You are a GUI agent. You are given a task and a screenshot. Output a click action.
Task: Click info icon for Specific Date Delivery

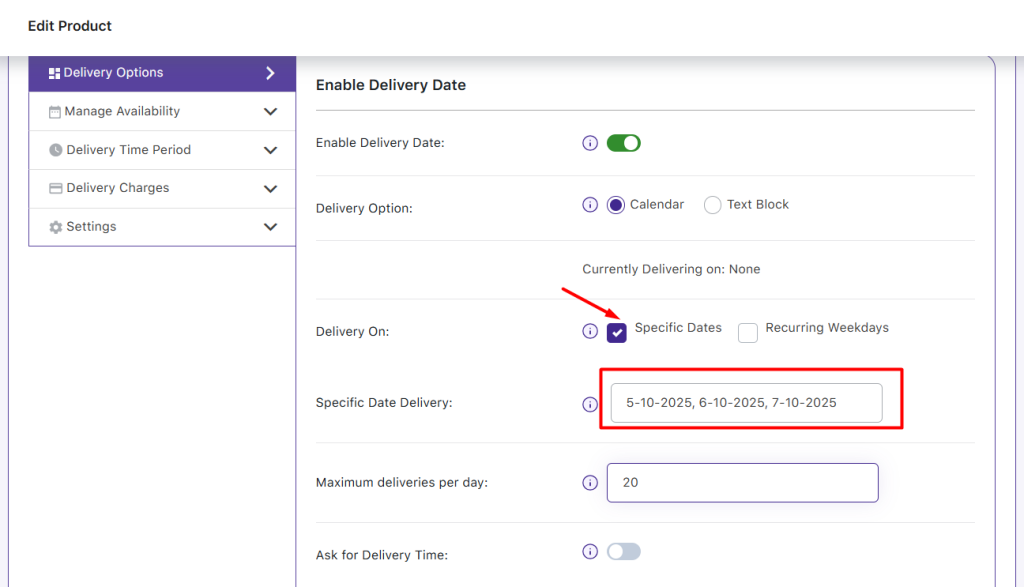pyautogui.click(x=590, y=404)
